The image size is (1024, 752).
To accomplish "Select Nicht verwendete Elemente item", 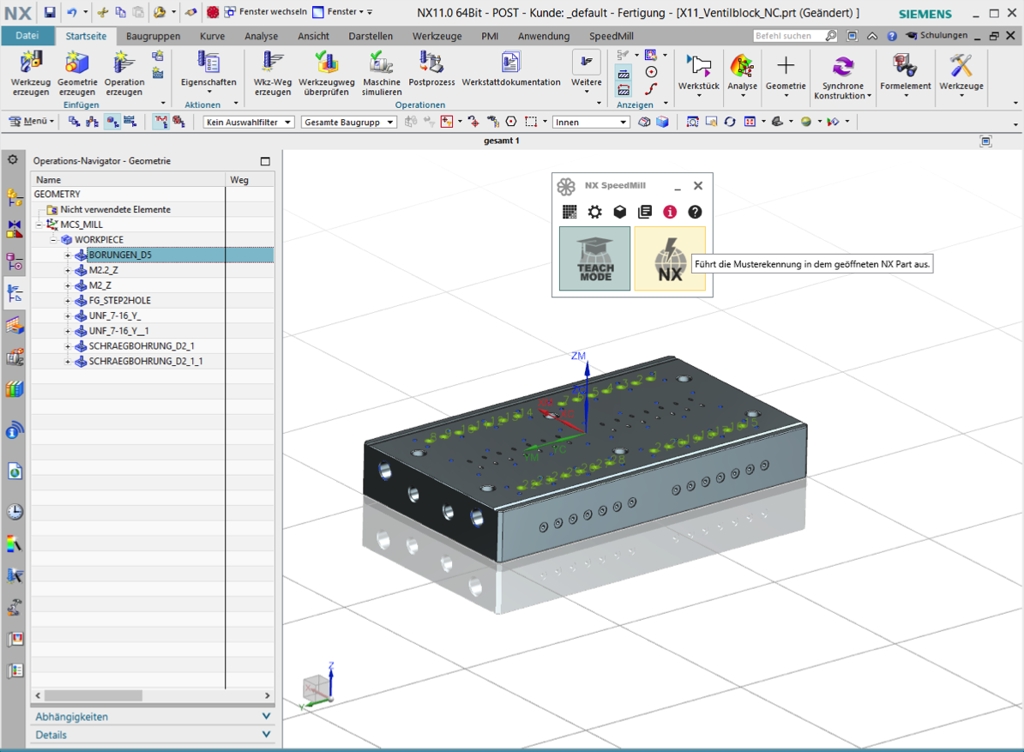I will tap(116, 210).
